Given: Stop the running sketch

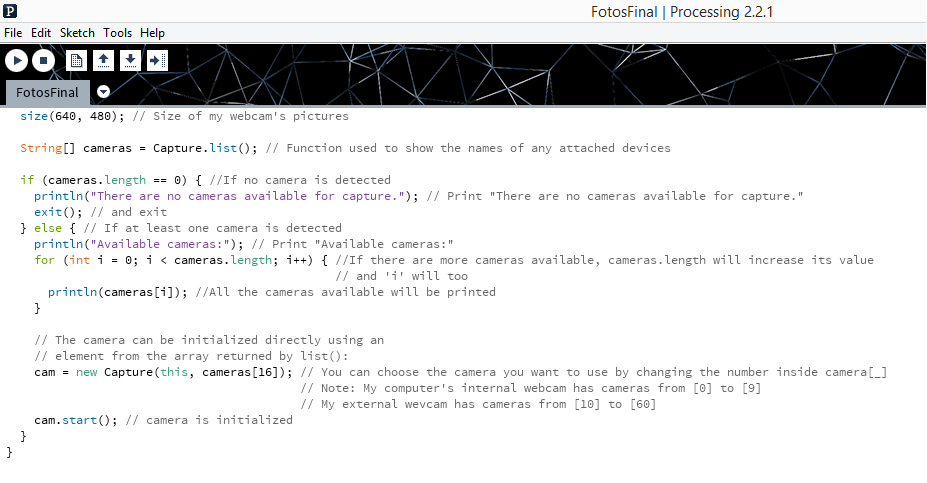Looking at the screenshot, I should click(43, 60).
